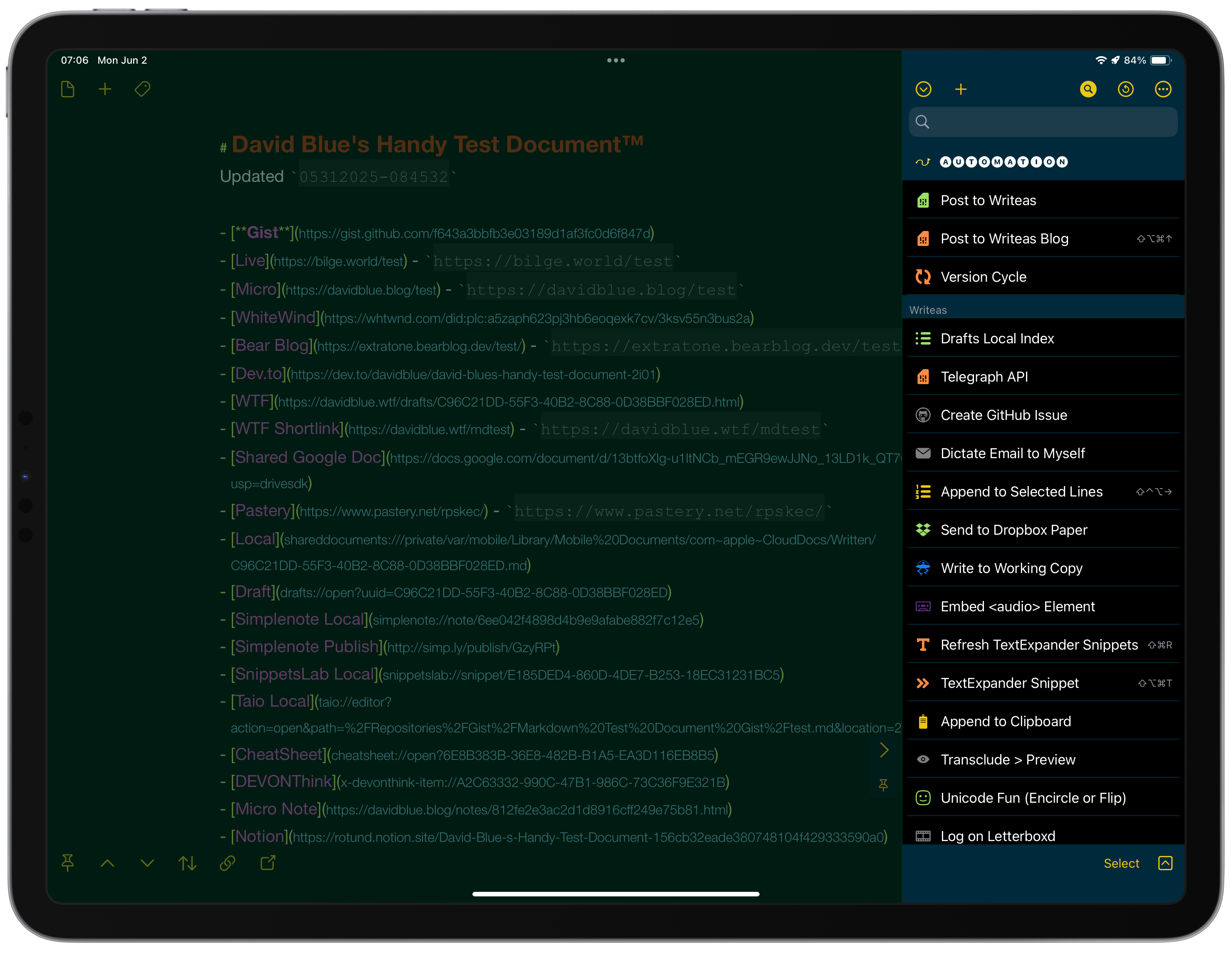Open the share export icon at the bottom
The width and height of the screenshot is (1232, 953).
point(268,863)
